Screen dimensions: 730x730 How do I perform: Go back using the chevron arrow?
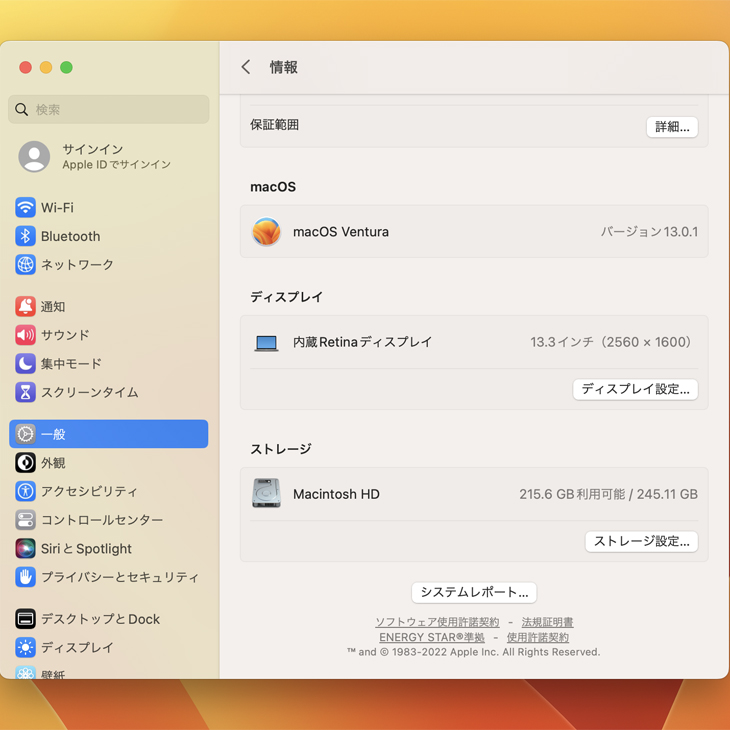click(246, 67)
